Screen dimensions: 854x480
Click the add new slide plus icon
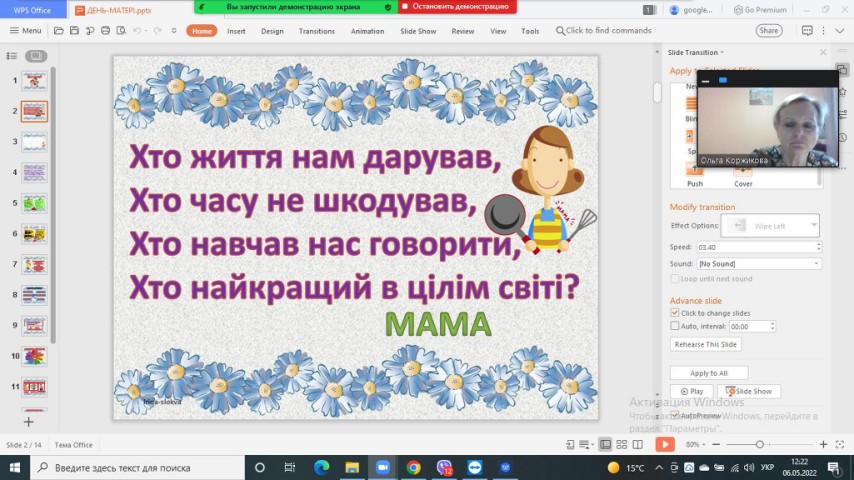(28, 422)
